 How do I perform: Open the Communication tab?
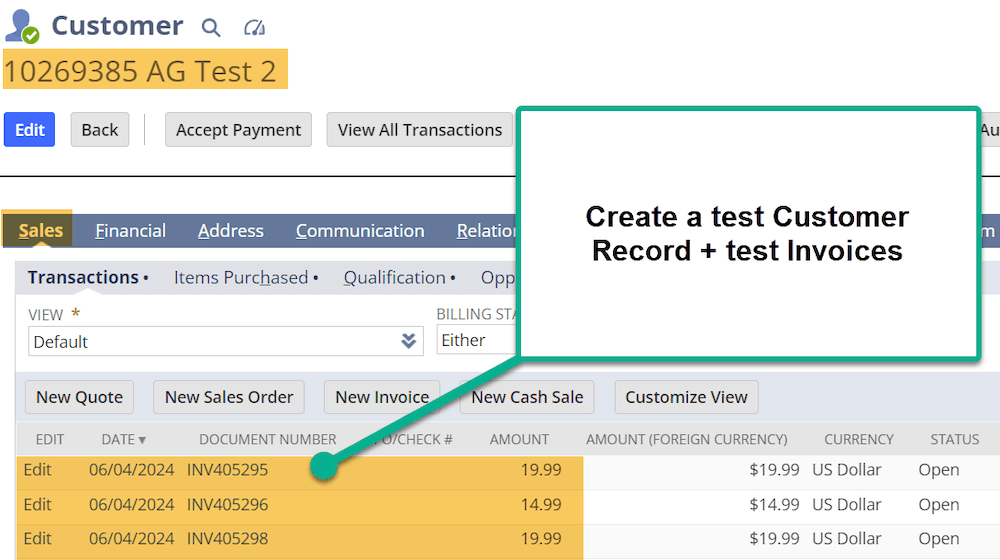(360, 230)
